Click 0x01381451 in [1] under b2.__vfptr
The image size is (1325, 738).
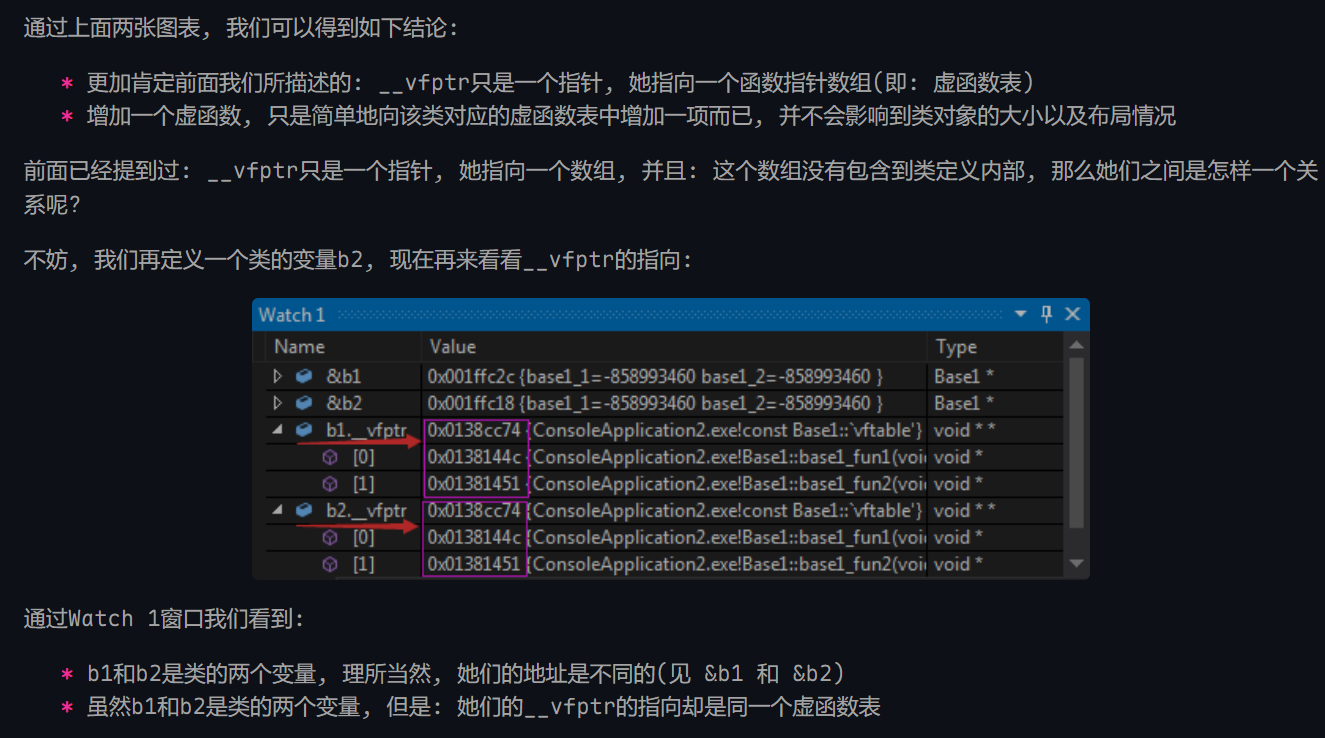click(x=475, y=564)
